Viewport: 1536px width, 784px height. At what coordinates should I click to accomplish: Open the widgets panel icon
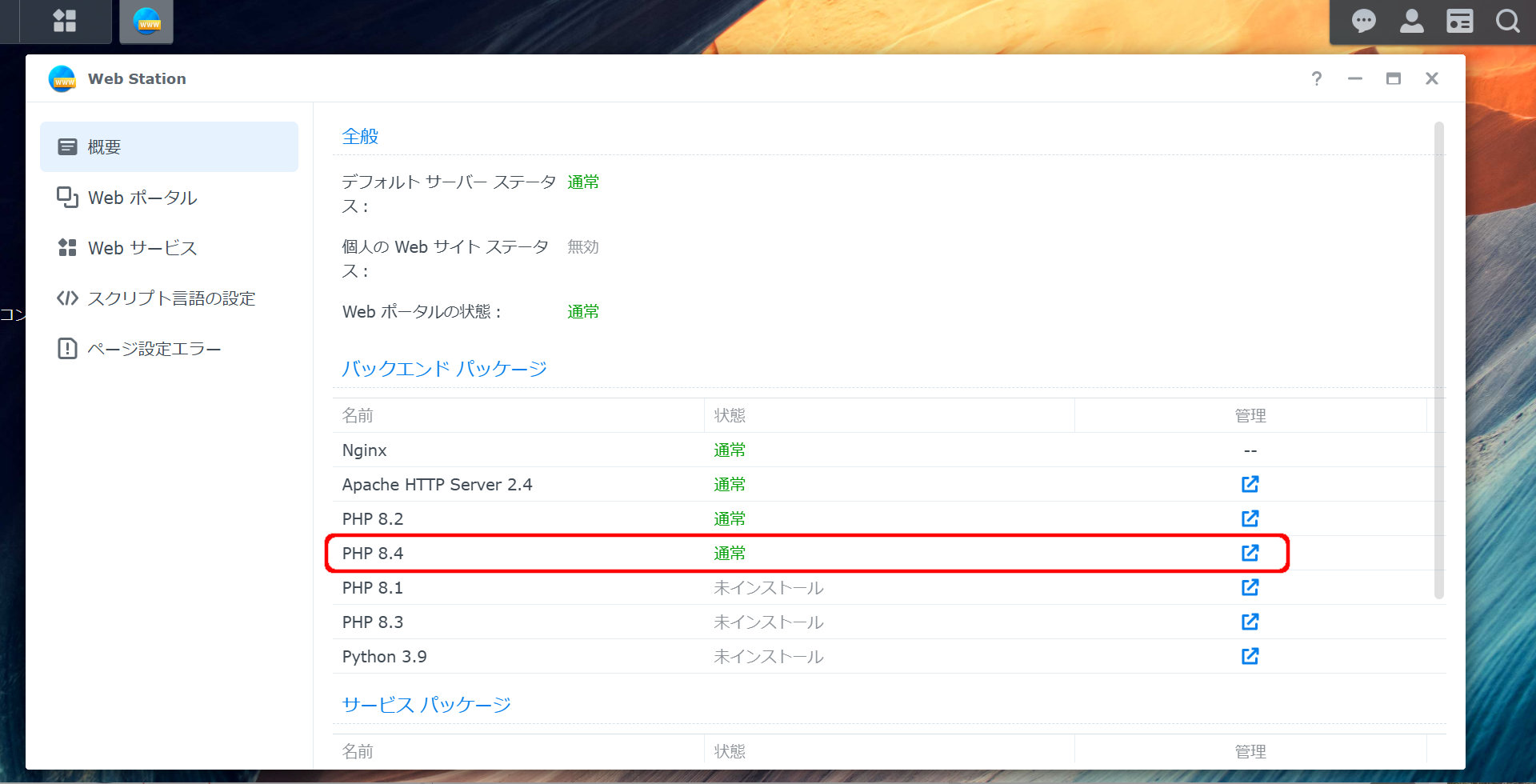pos(1459,21)
